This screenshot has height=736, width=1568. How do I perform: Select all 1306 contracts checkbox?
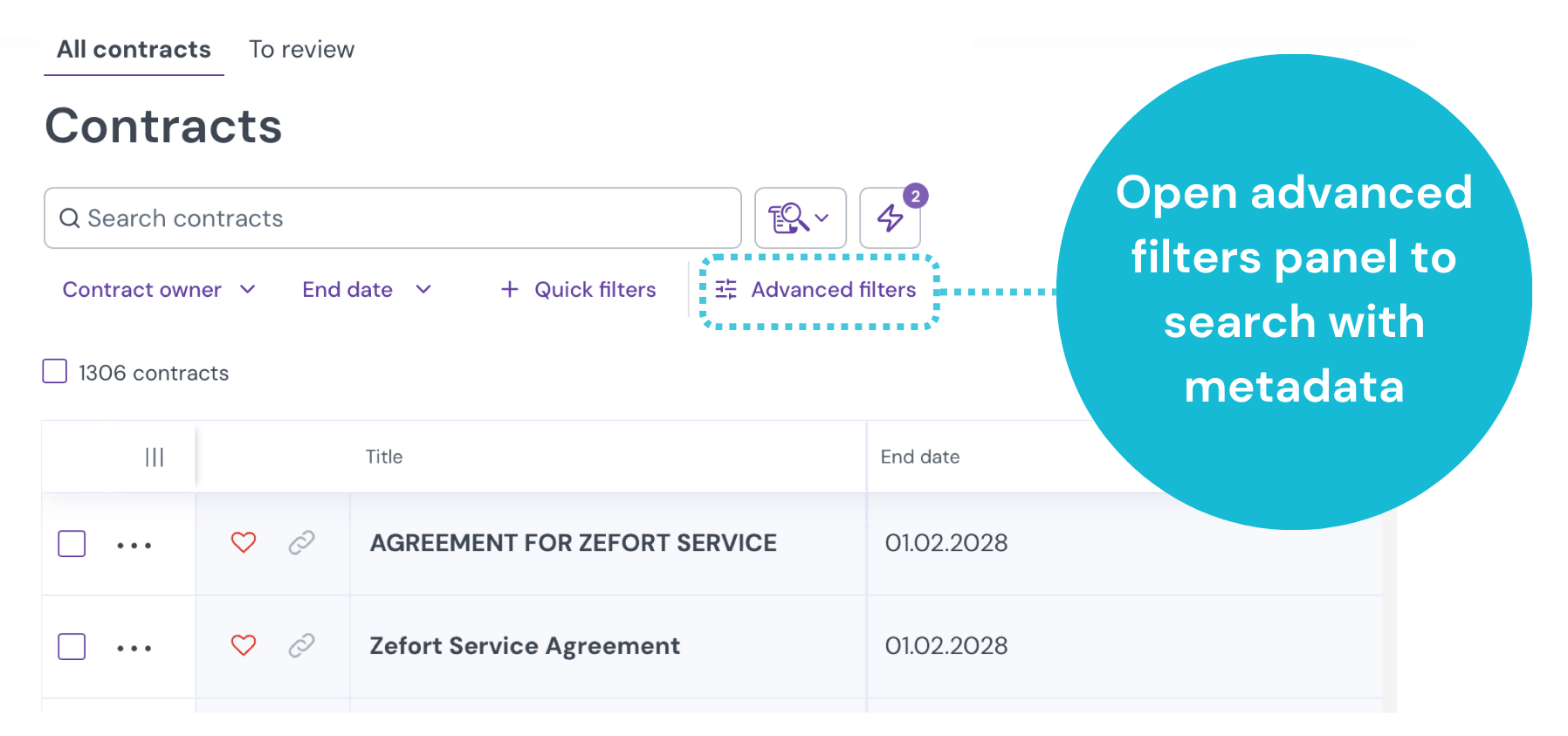54,371
